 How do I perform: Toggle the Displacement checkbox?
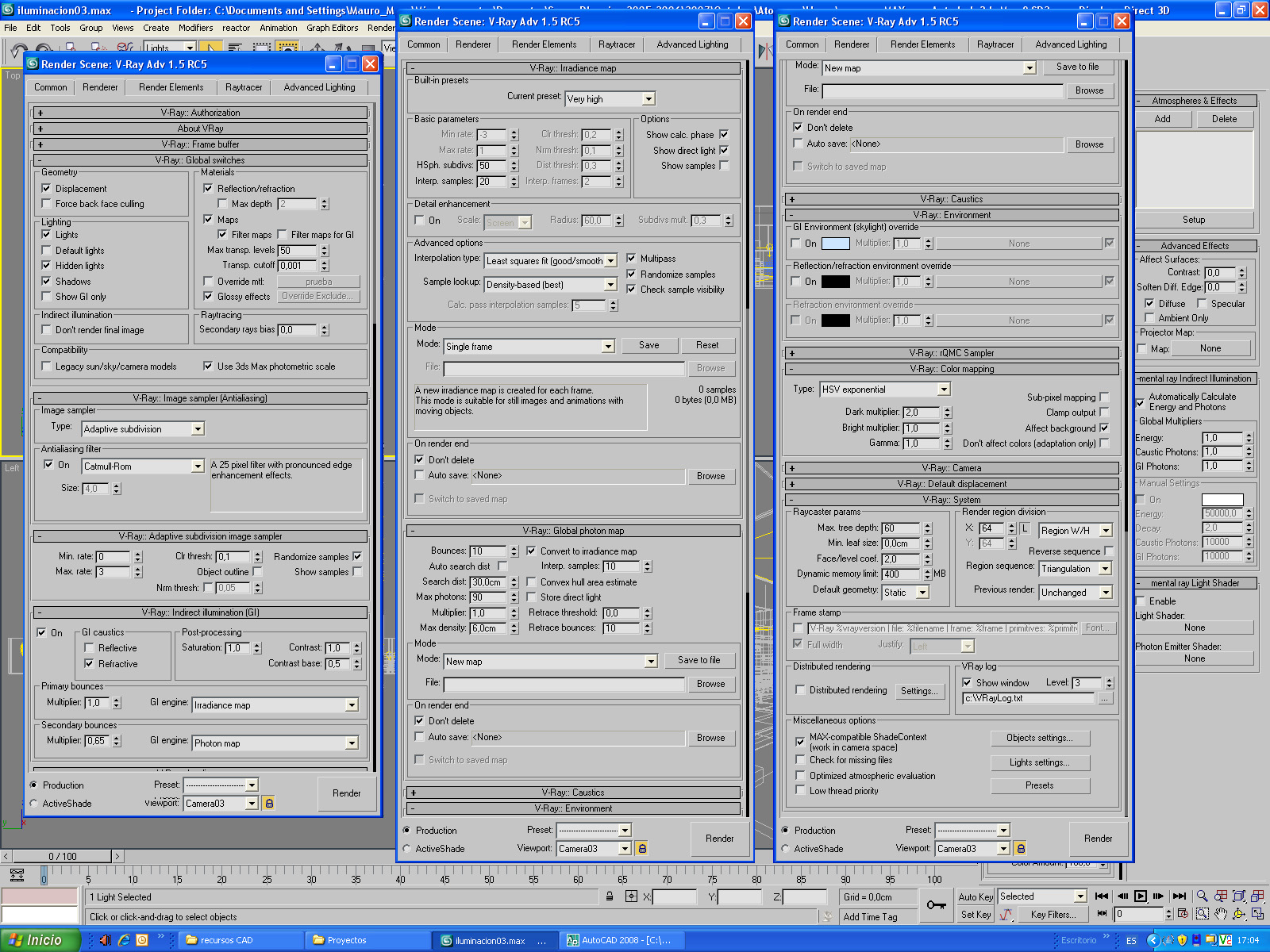click(x=46, y=189)
